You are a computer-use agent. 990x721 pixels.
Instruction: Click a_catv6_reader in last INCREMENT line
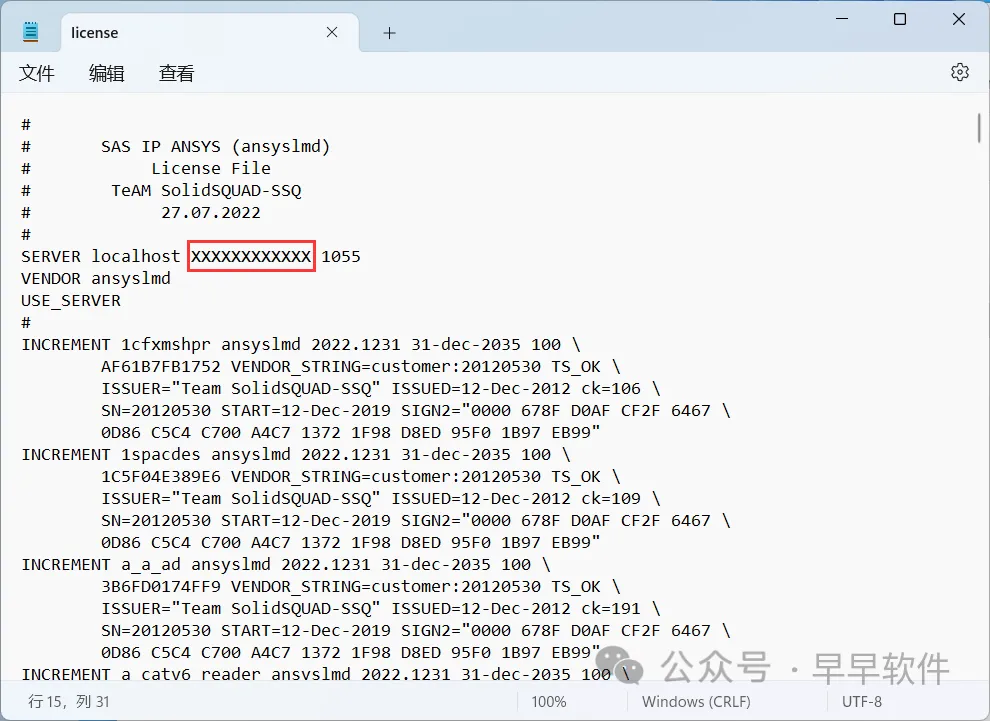coord(191,674)
